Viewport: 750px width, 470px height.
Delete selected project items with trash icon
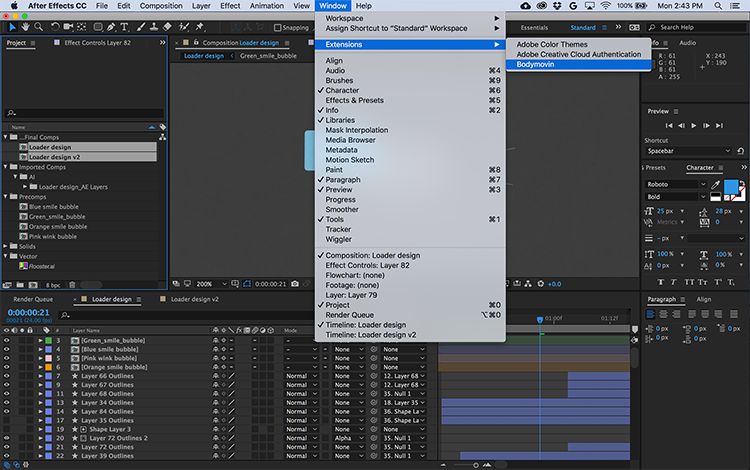pos(72,285)
